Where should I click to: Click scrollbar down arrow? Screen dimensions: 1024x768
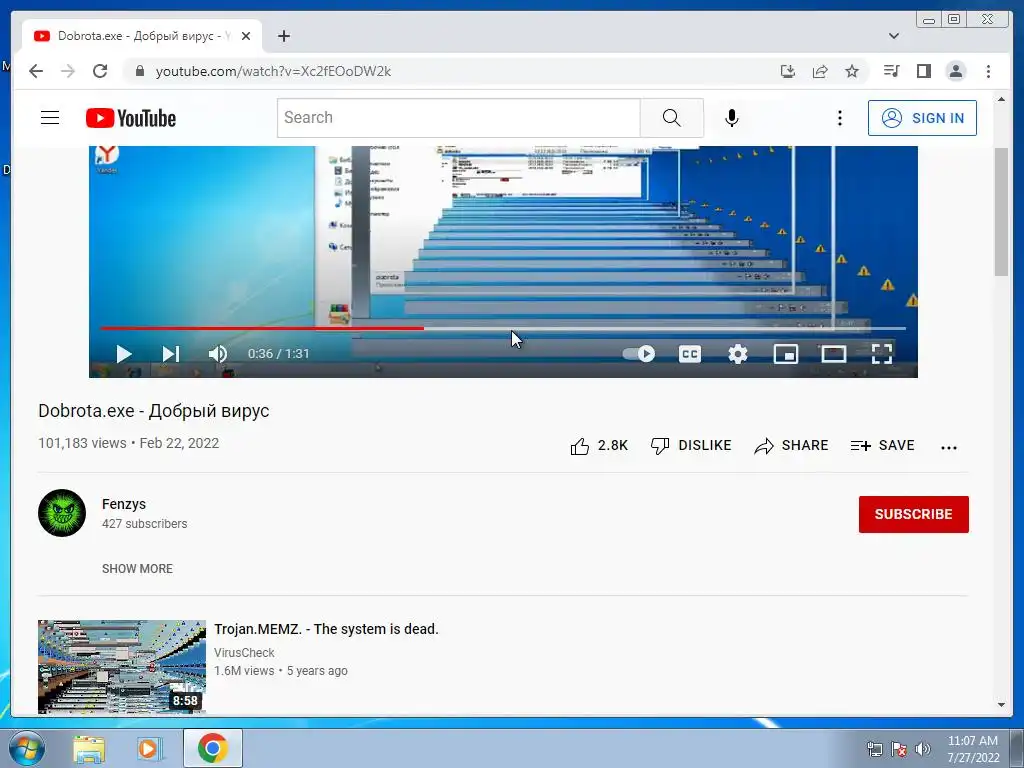coord(1001,705)
